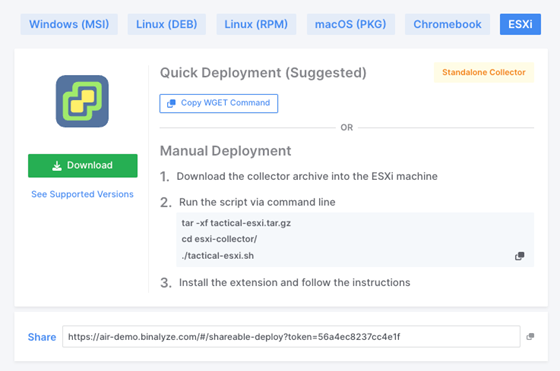Select the Linux (DEB) tab

166,24
